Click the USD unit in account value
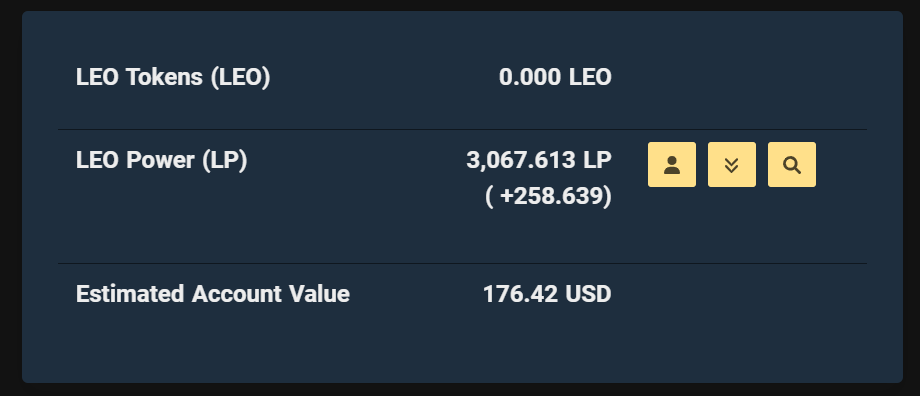The height and width of the screenshot is (396, 920). [588, 294]
